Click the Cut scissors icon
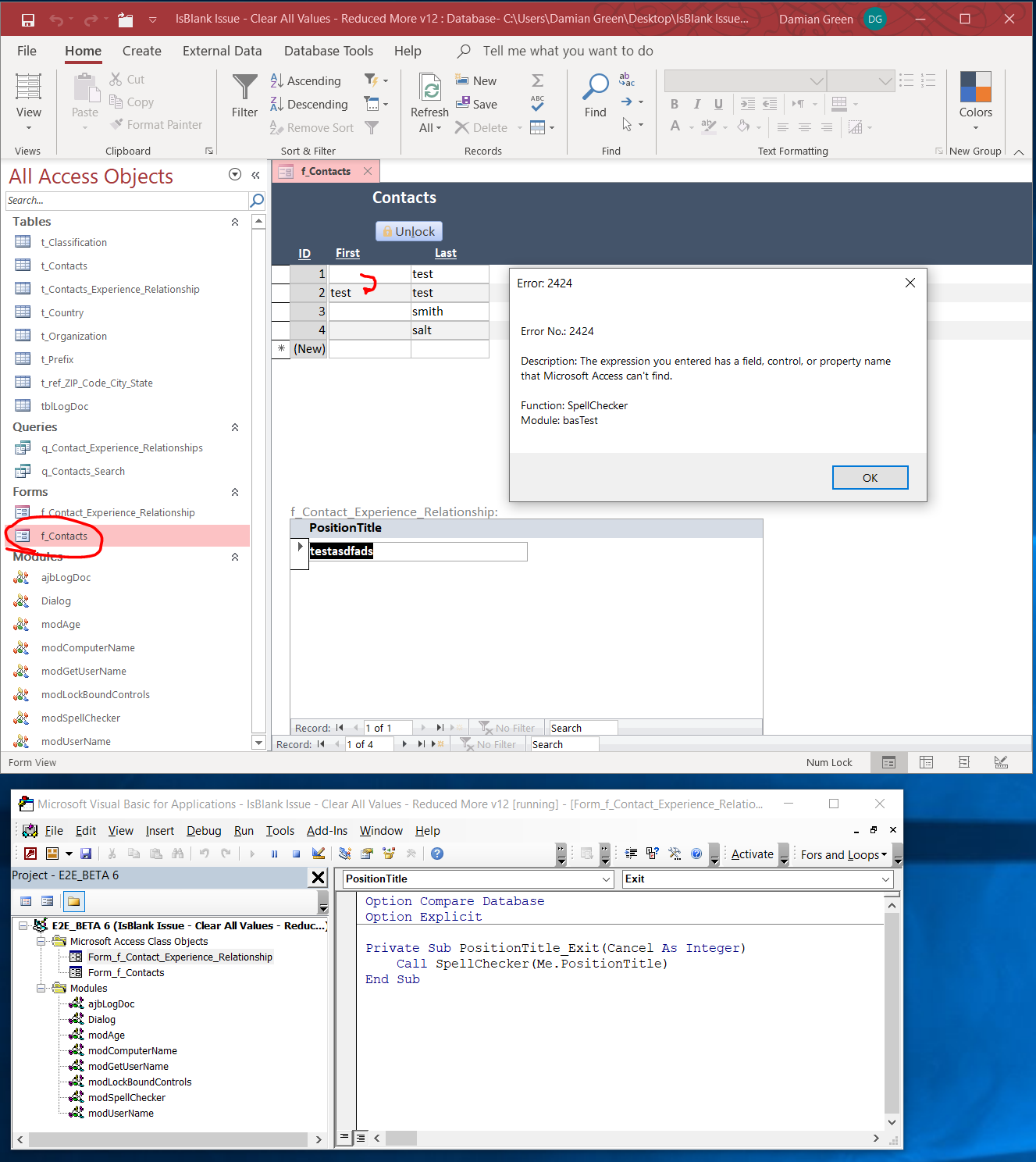 tap(116, 79)
